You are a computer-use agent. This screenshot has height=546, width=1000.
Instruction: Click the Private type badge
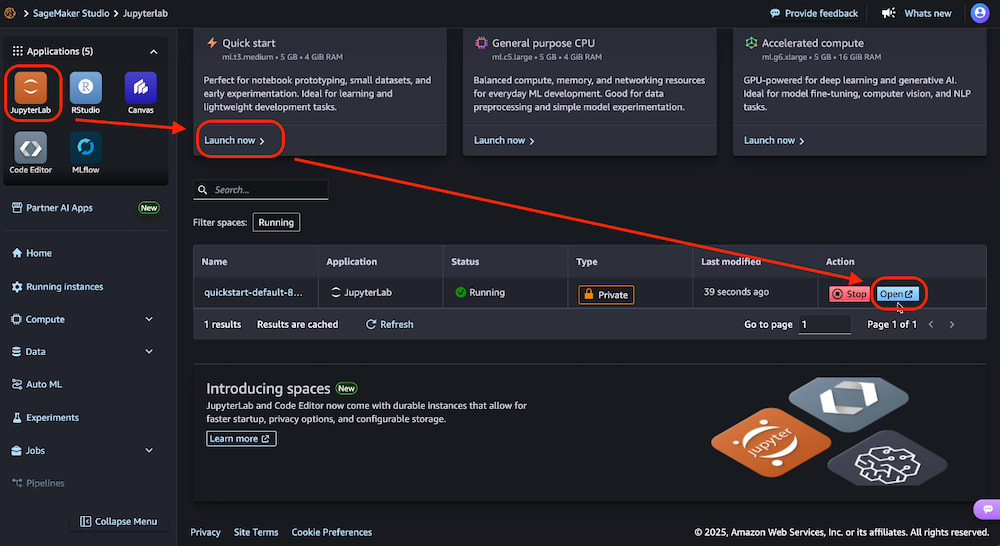click(606, 295)
